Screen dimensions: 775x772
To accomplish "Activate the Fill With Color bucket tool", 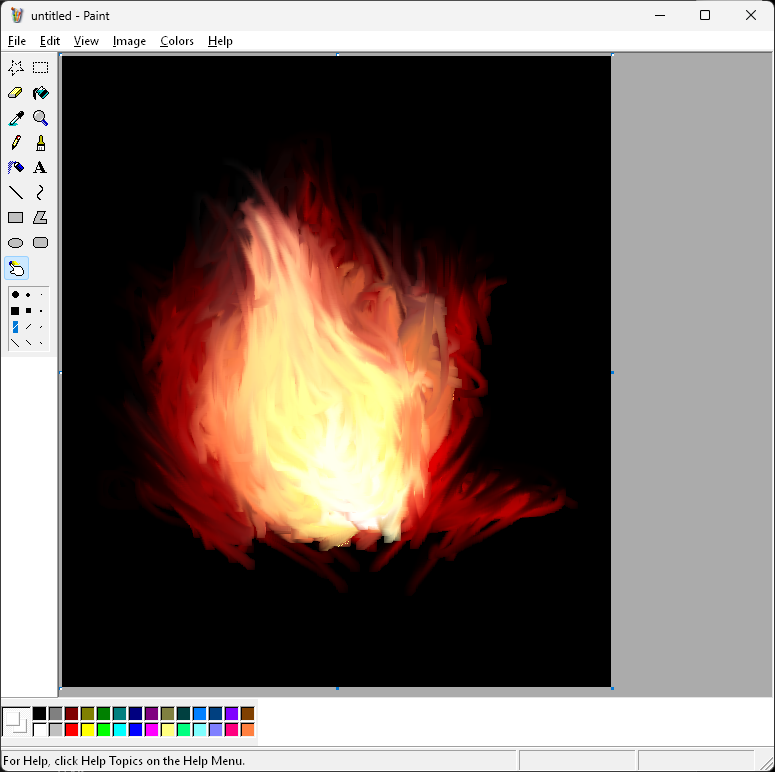I will click(x=41, y=92).
